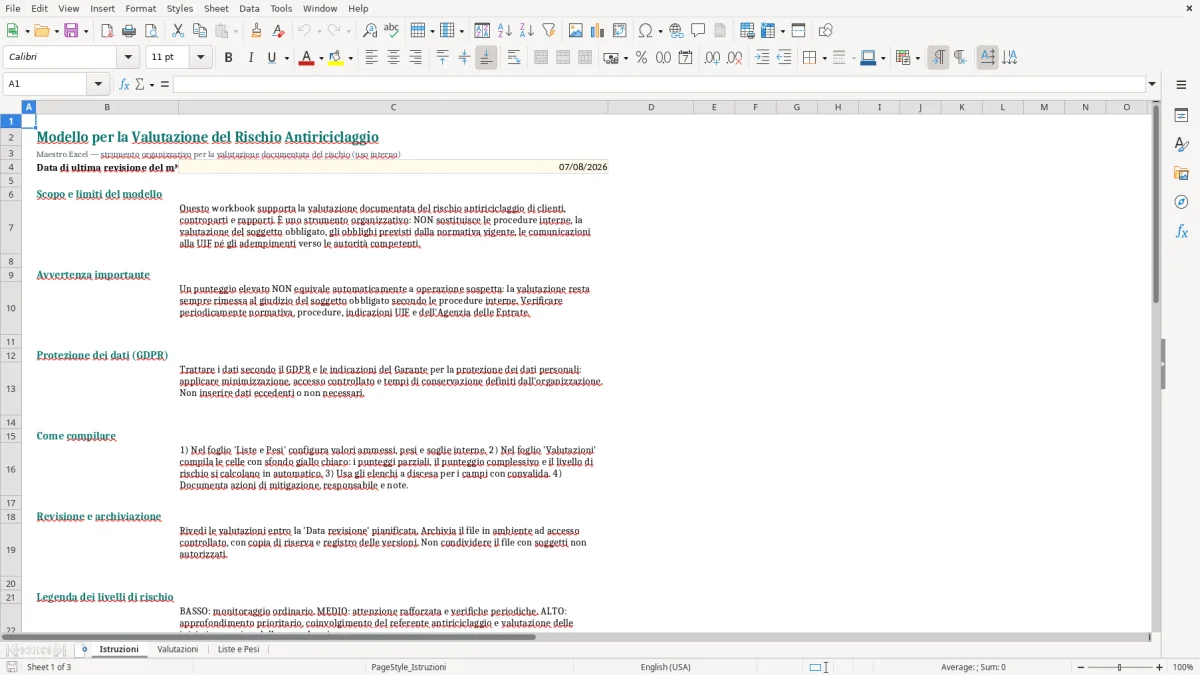Click the zoom slider handle
This screenshot has width=1200, height=675.
coord(1120,667)
